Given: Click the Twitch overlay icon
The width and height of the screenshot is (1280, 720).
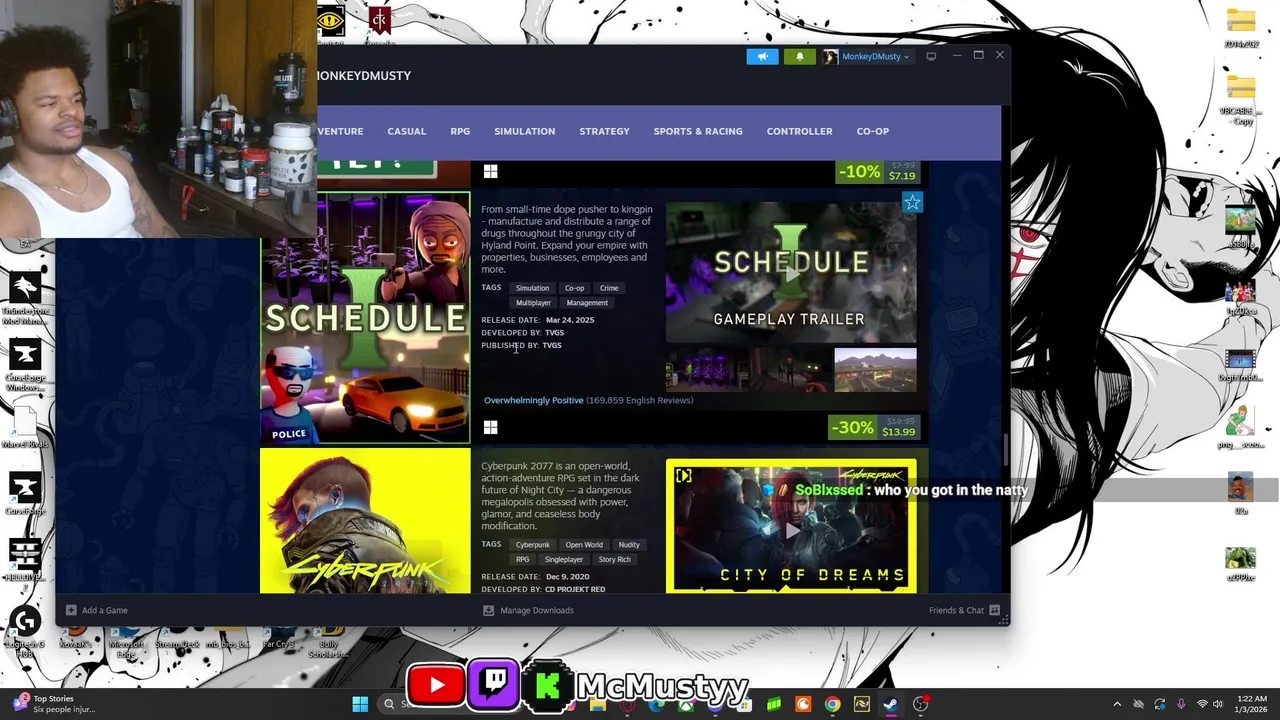Looking at the screenshot, I should click(x=493, y=684).
